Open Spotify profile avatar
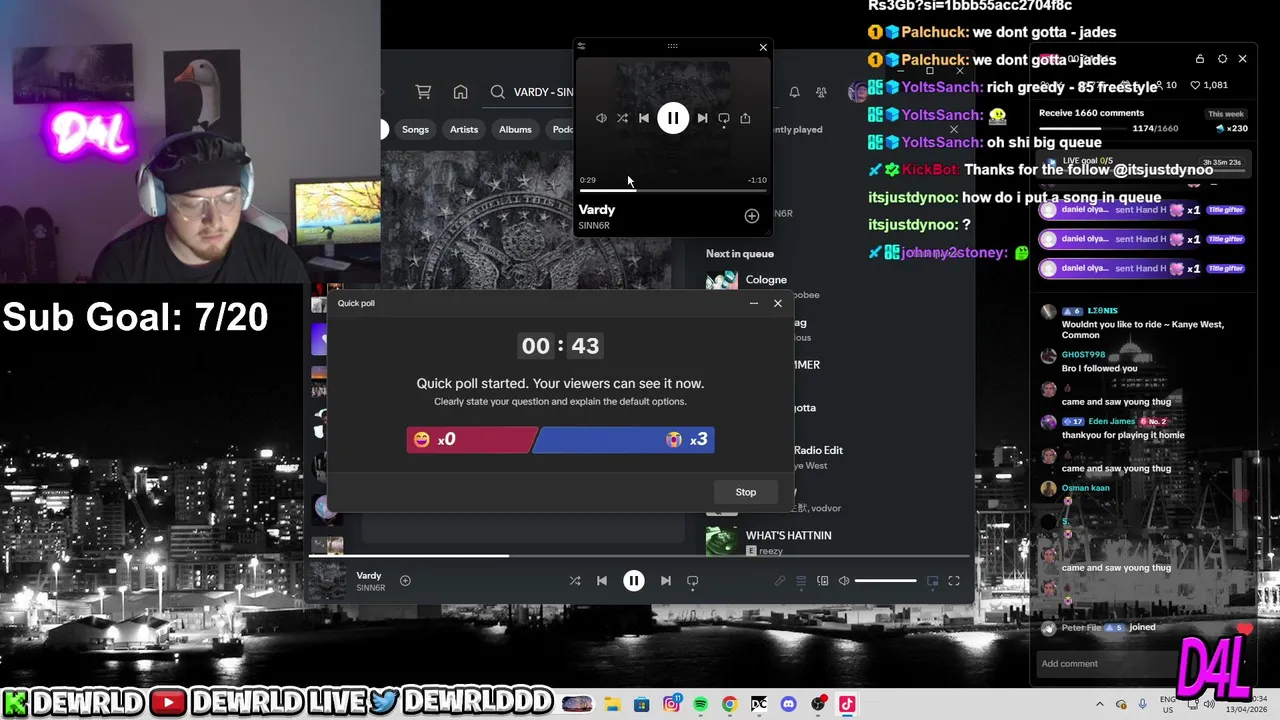 [x=857, y=92]
